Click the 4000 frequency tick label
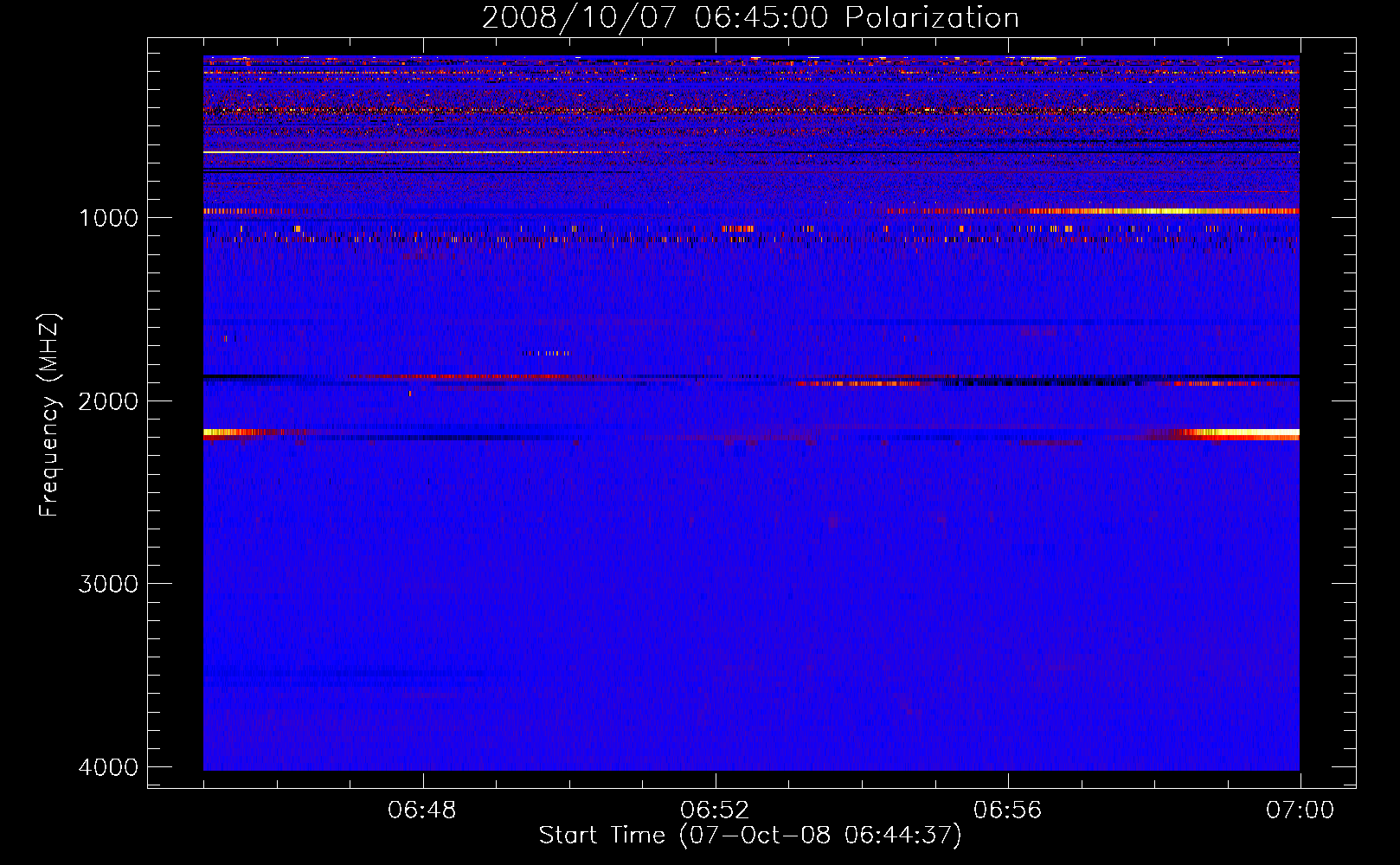 tap(108, 766)
